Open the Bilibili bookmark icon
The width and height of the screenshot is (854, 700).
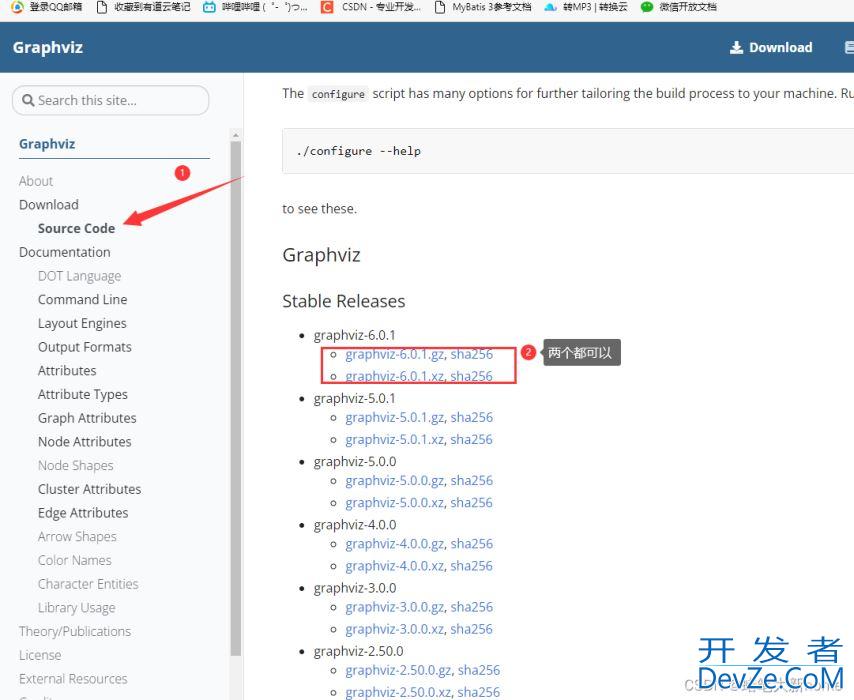pyautogui.click(x=209, y=7)
